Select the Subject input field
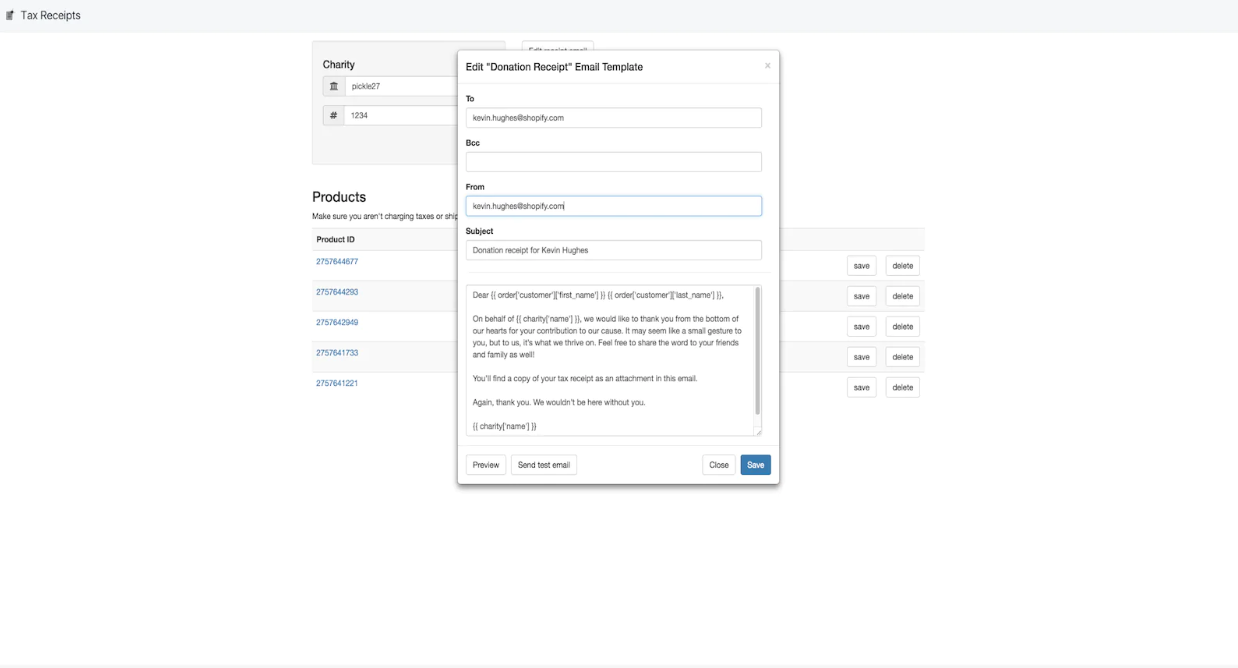Image resolution: width=1238 pixels, height=668 pixels. [613, 250]
